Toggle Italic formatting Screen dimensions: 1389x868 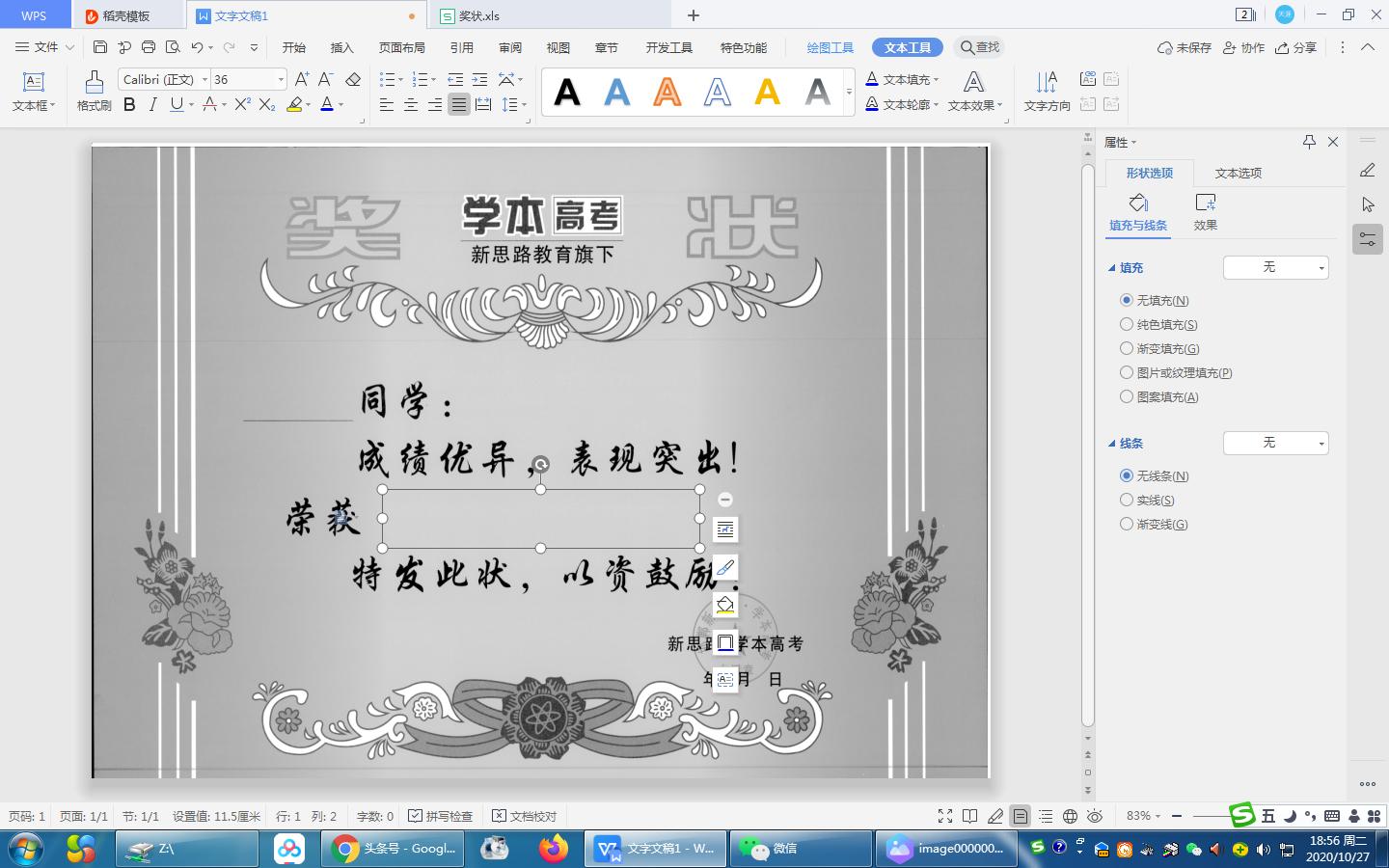coord(152,104)
